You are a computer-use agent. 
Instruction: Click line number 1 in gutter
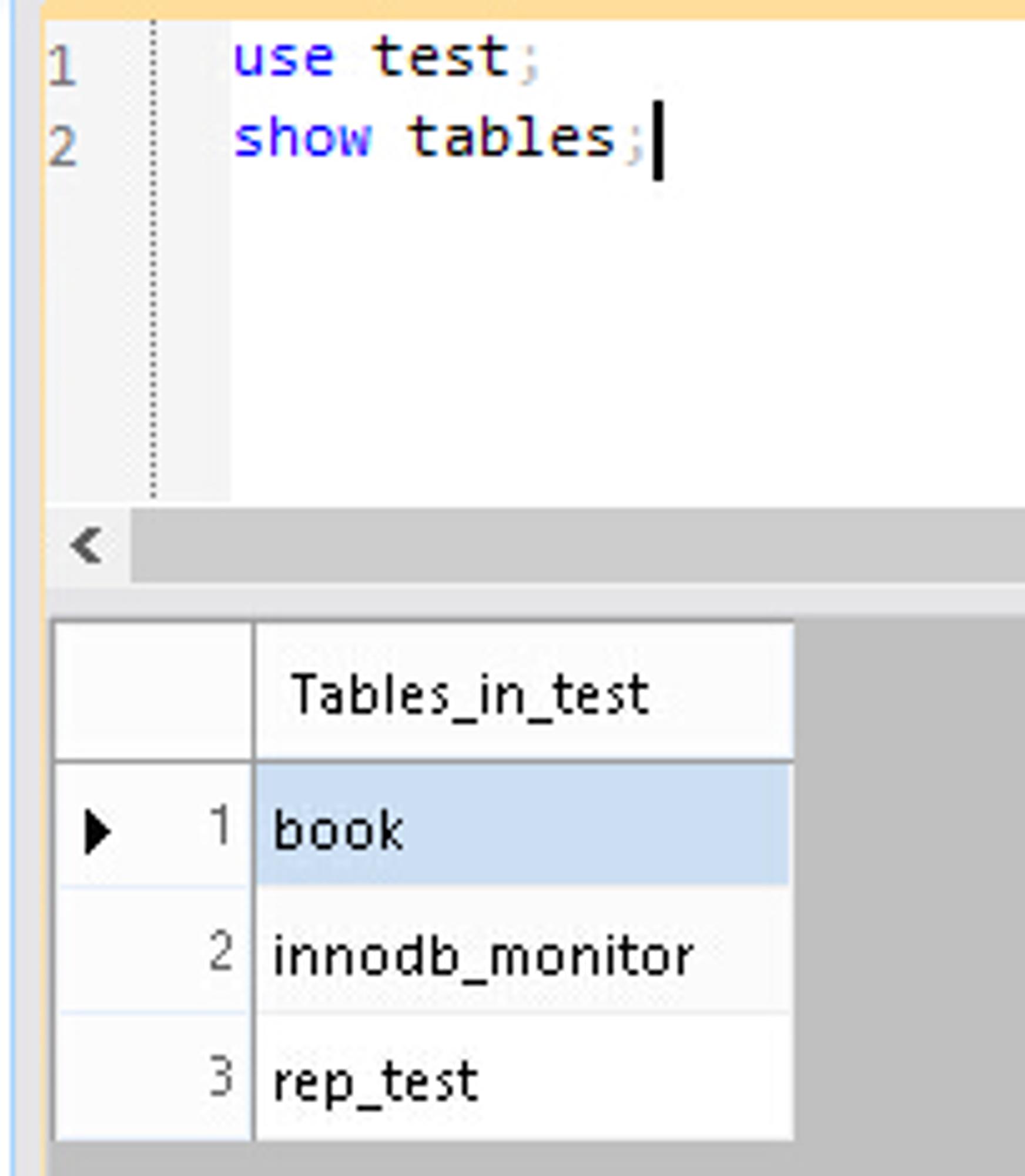[62, 66]
